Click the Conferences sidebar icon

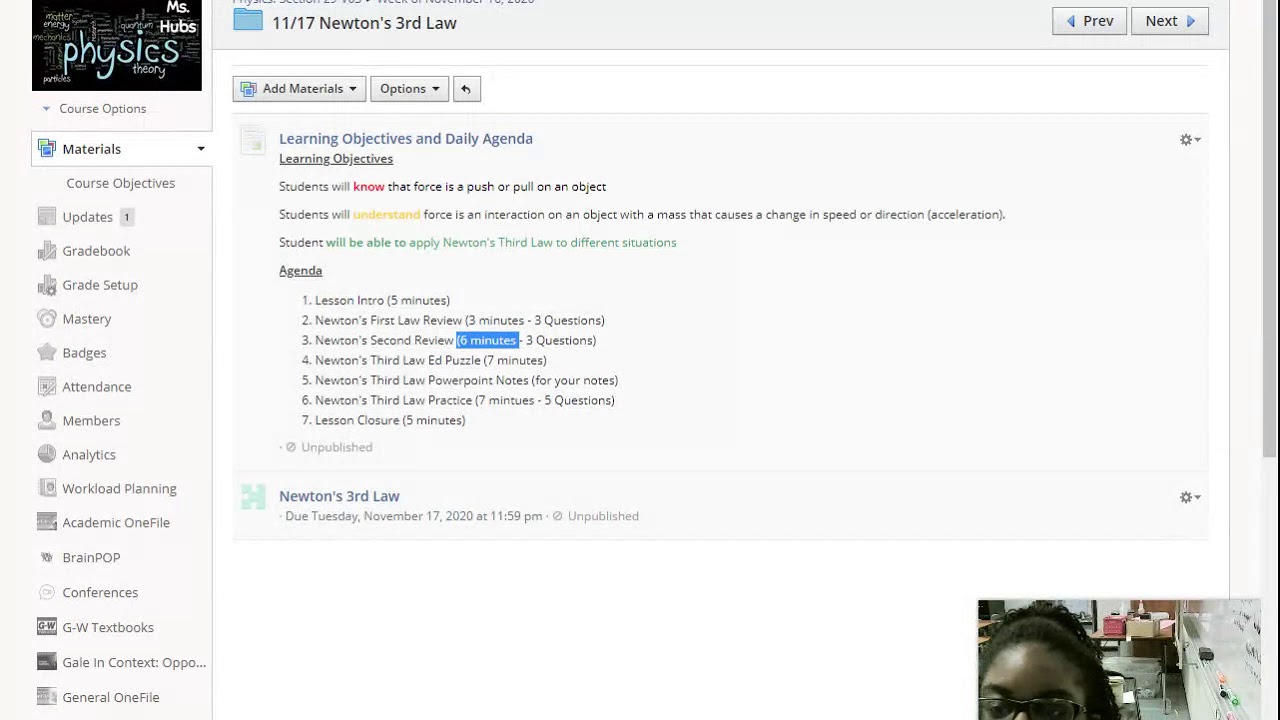(x=46, y=593)
